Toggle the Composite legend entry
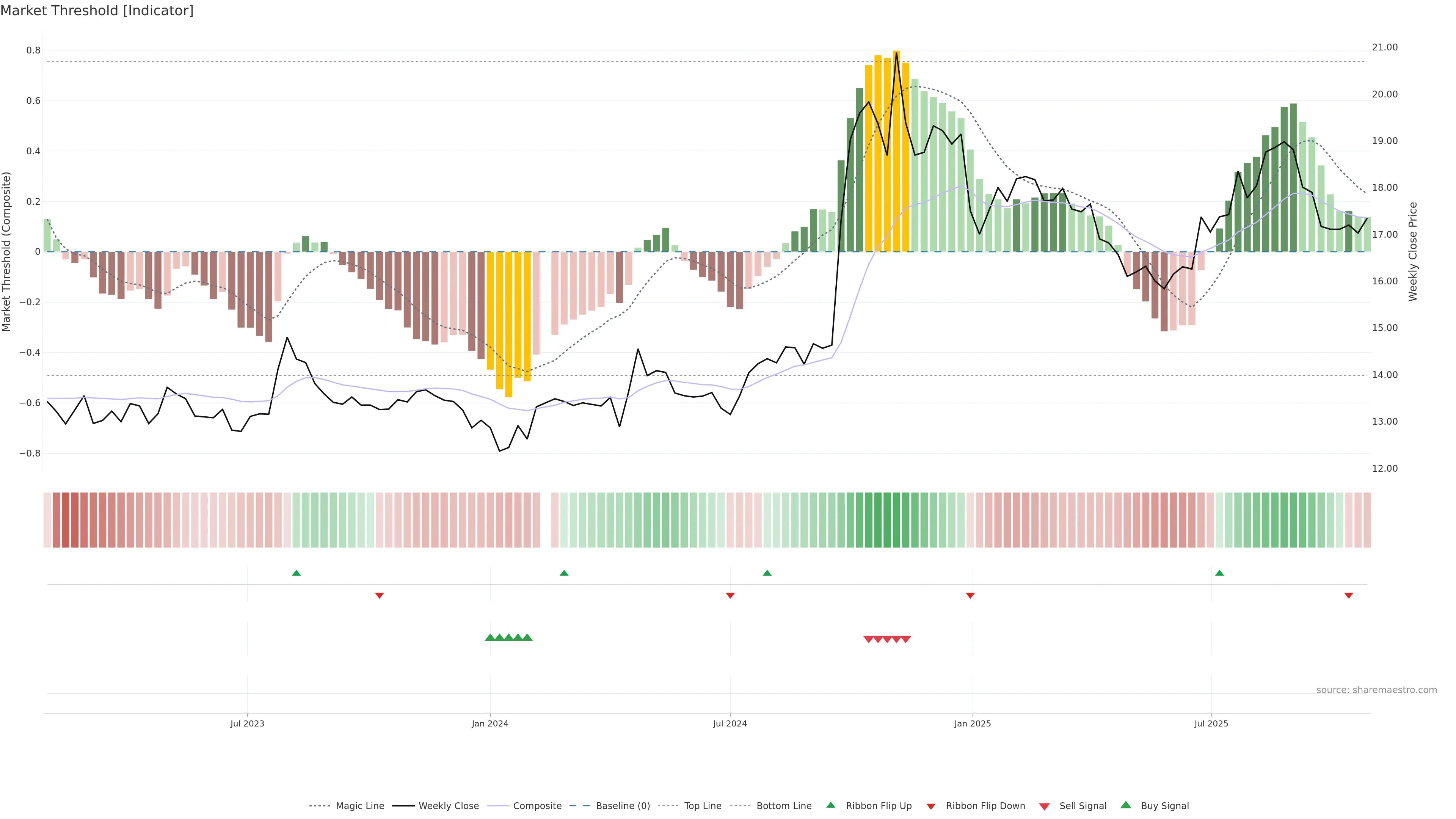This screenshot has width=1456, height=819. [x=537, y=806]
